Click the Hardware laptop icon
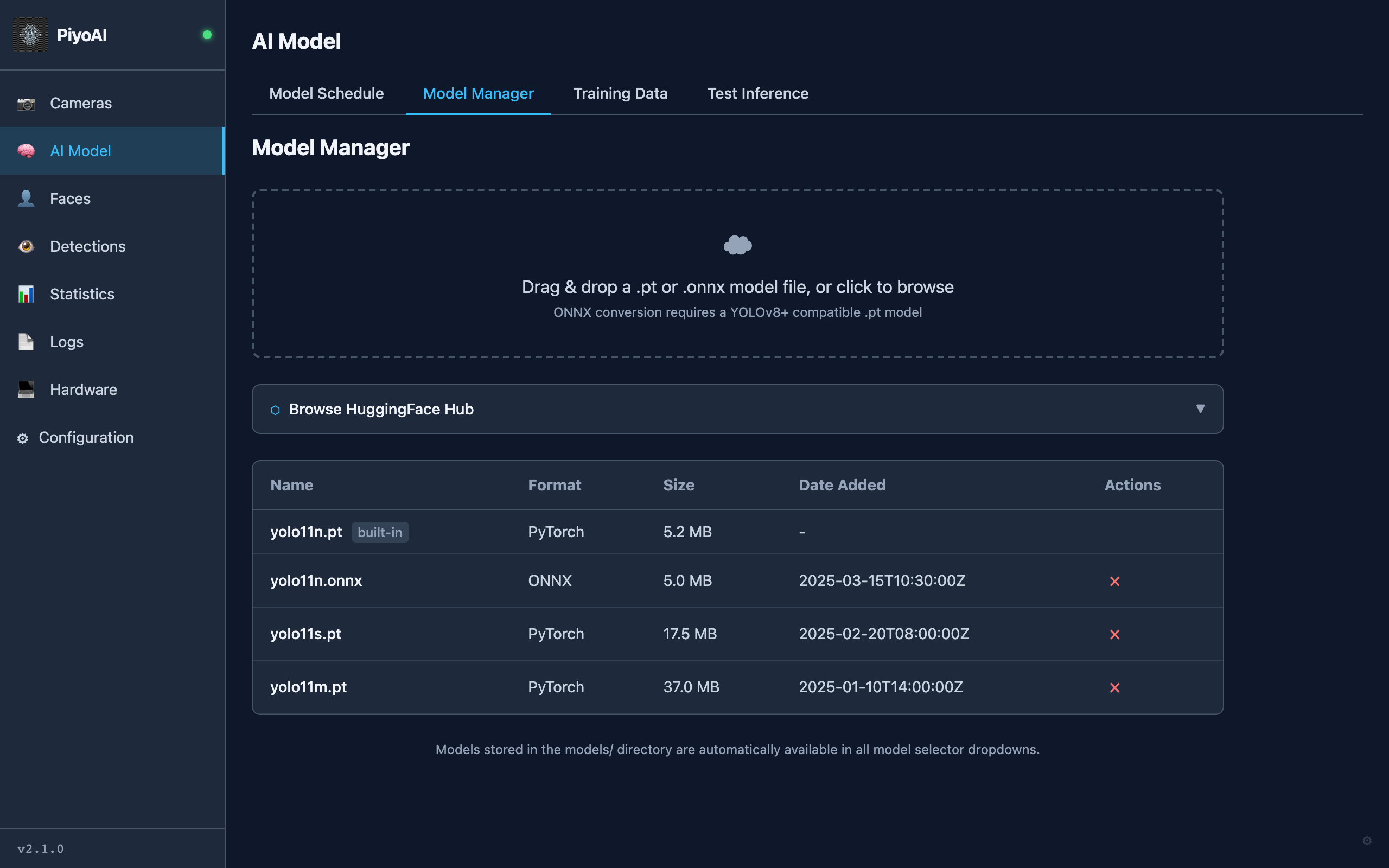Viewport: 1389px width, 868px height. coord(26,389)
